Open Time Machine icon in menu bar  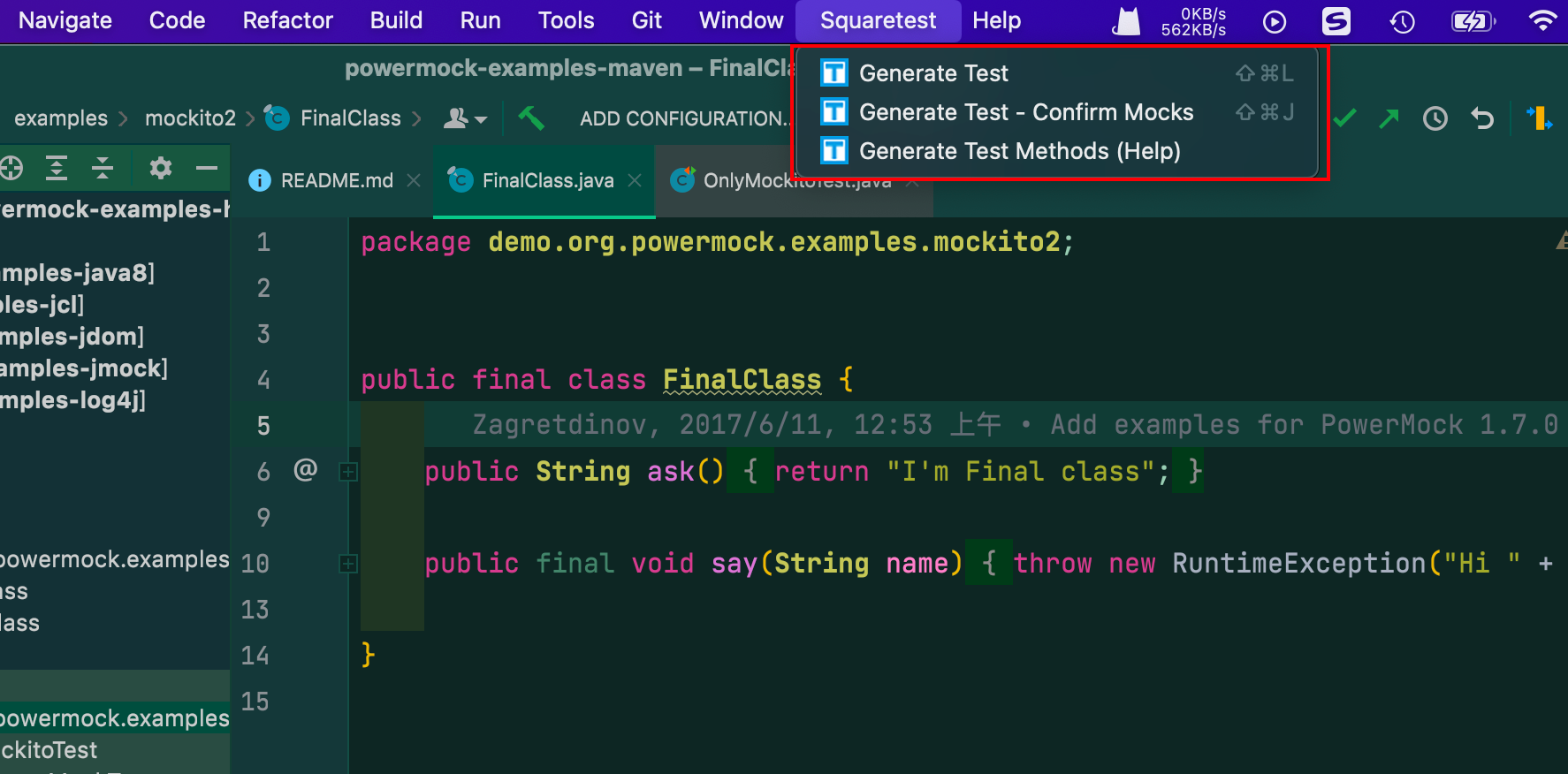(1402, 21)
